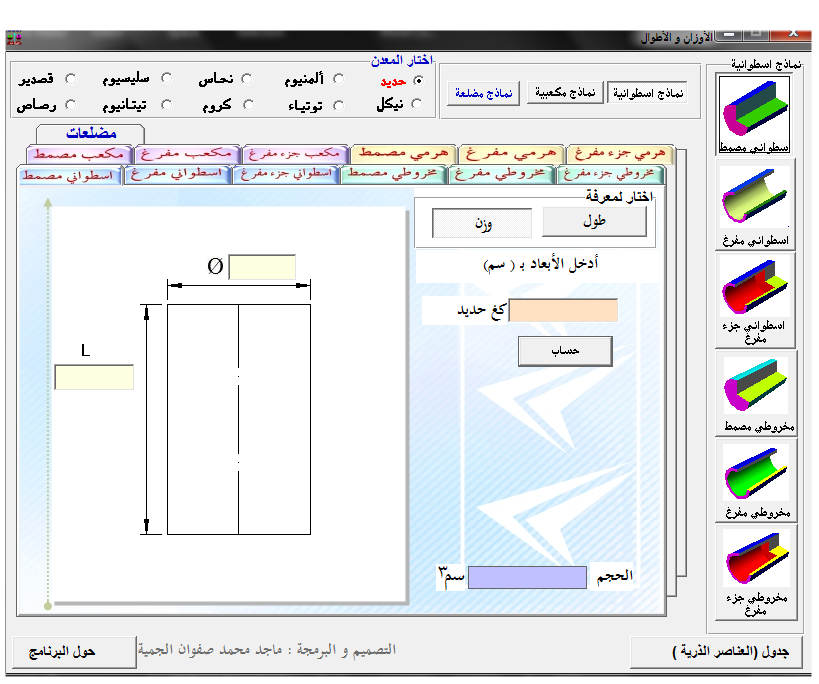
Task: Switch to the مكعب جزء مفرغ tab
Action: click(296, 154)
